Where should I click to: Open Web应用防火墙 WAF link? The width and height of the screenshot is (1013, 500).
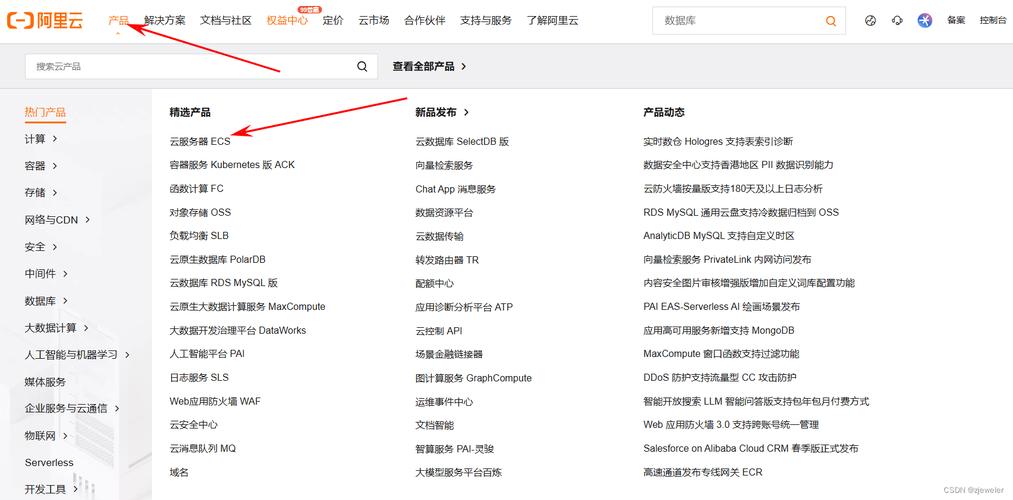[215, 401]
